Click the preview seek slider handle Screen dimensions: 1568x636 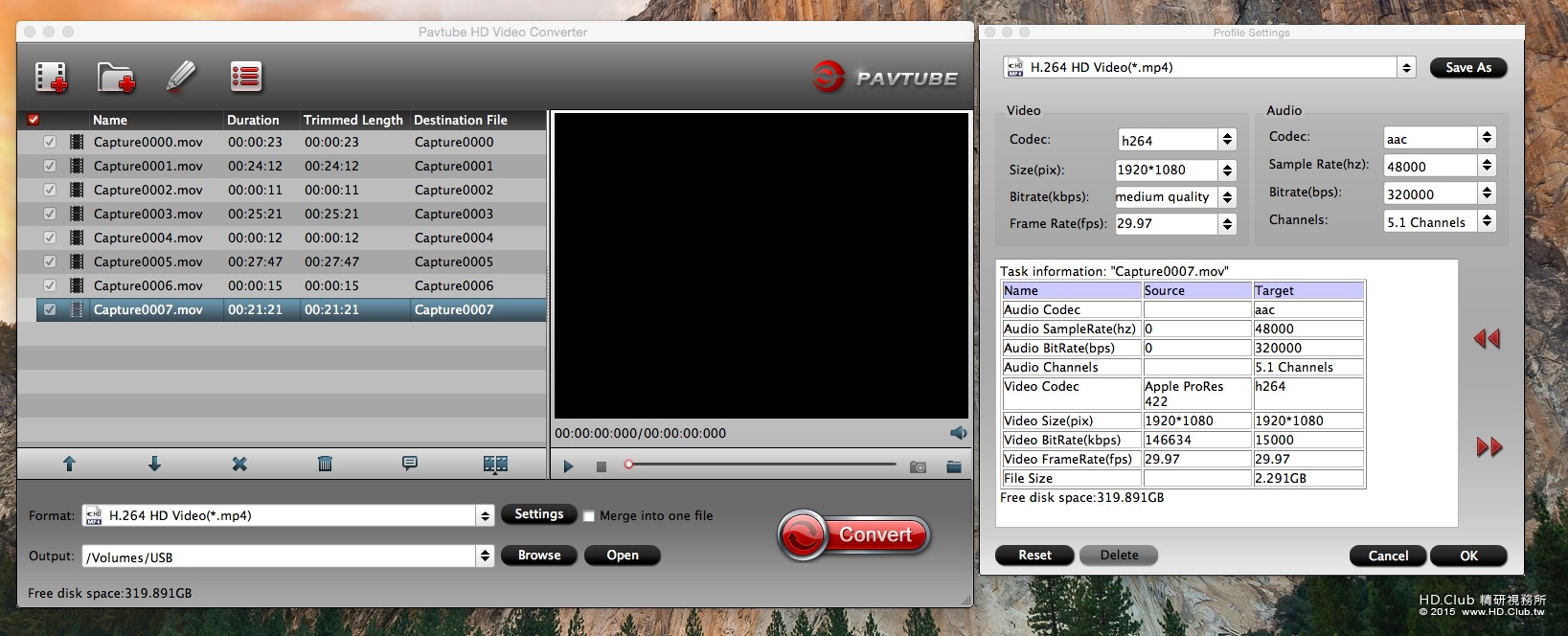pyautogui.click(x=628, y=465)
